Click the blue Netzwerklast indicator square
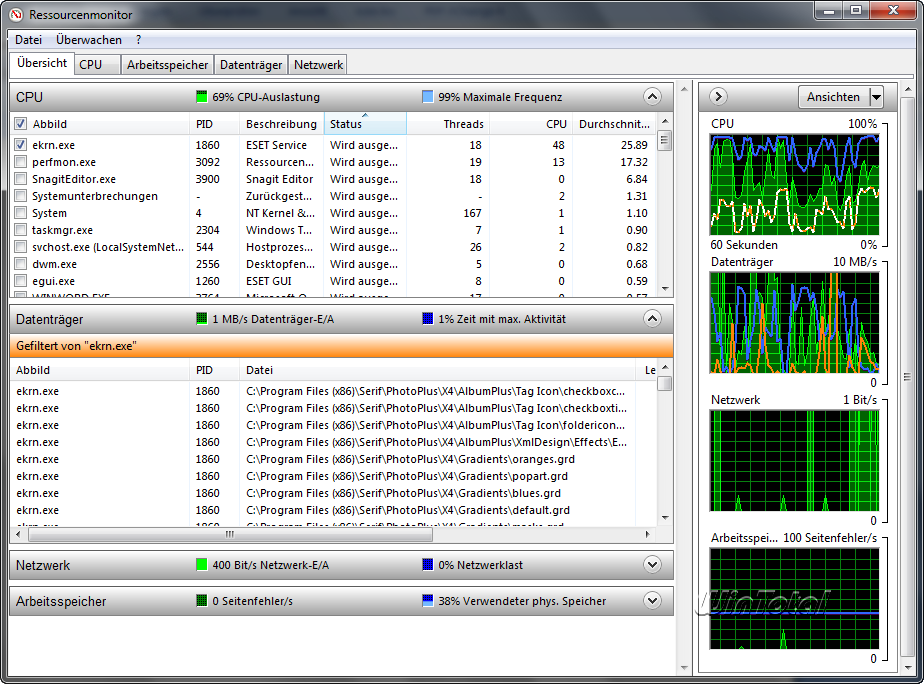 (428, 565)
